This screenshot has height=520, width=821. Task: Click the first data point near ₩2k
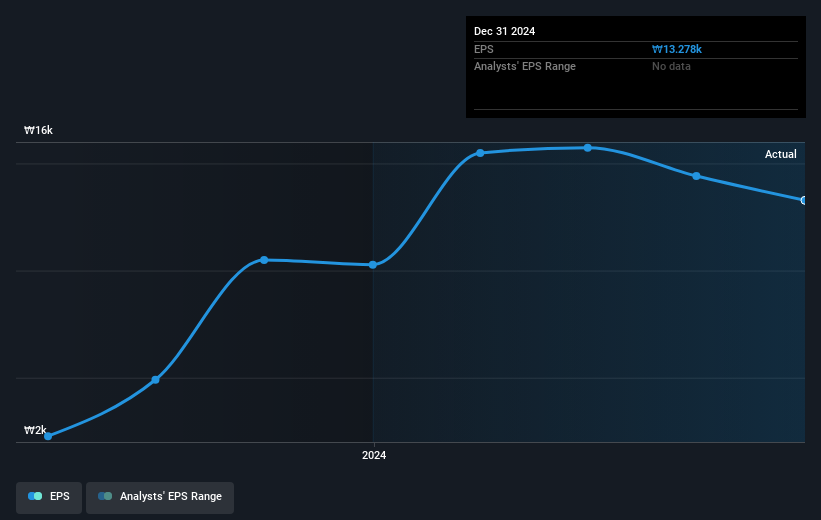click(48, 436)
